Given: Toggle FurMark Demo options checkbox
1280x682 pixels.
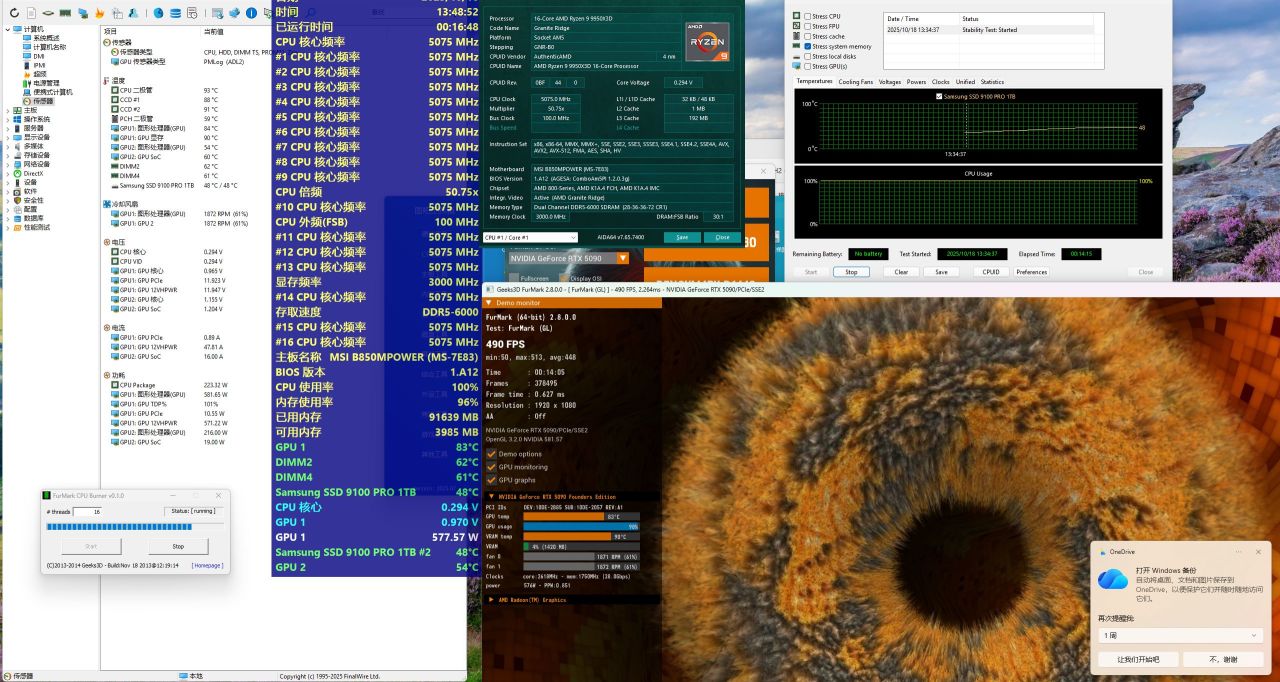Looking at the screenshot, I should (x=491, y=454).
